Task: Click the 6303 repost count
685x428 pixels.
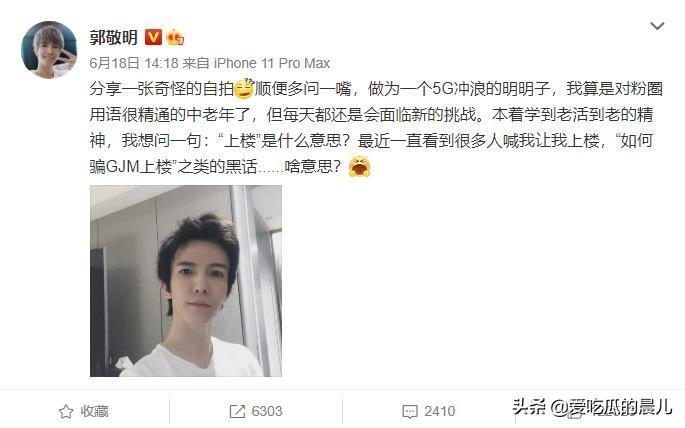Action: [266, 411]
